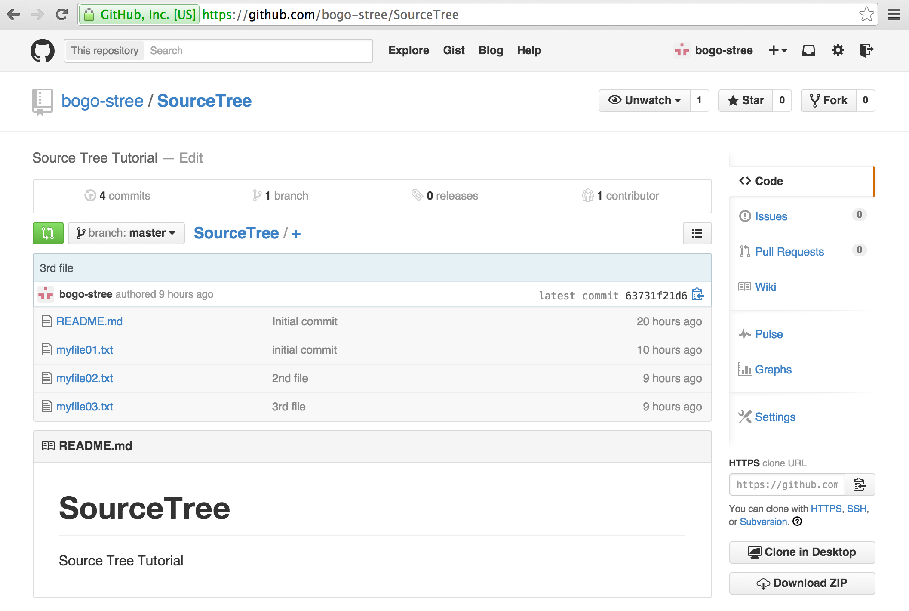This screenshot has height=611, width=909.
Task: Expand the Unwatch dropdown
Action: tap(644, 100)
